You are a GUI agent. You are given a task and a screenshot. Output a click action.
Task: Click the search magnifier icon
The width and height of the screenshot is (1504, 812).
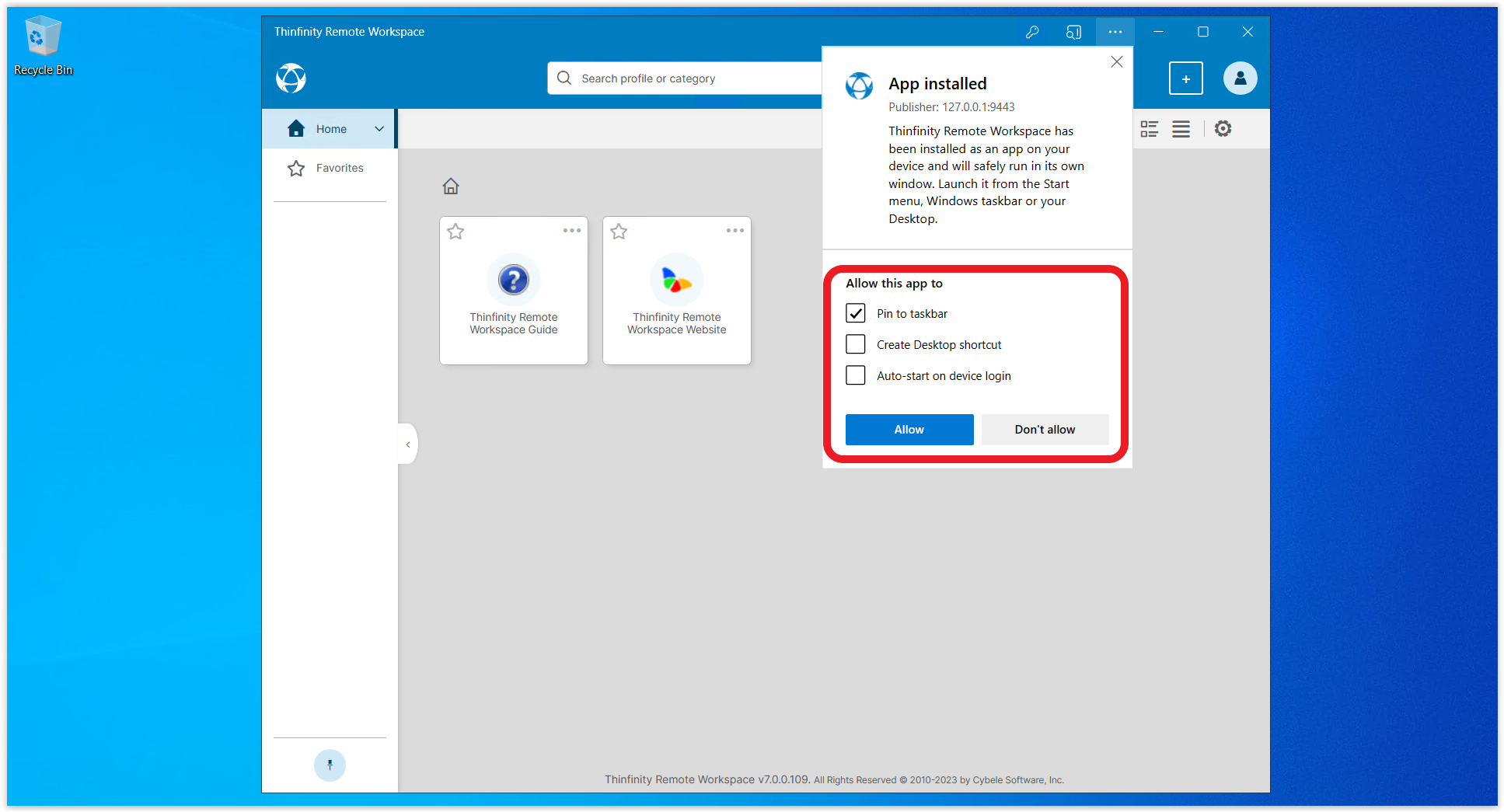click(x=564, y=78)
